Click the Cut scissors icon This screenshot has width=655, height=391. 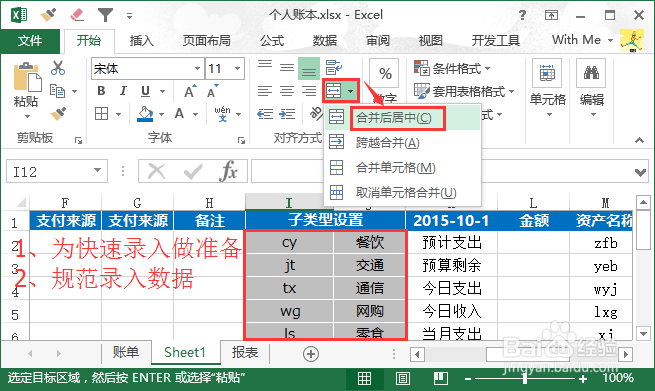(58, 68)
